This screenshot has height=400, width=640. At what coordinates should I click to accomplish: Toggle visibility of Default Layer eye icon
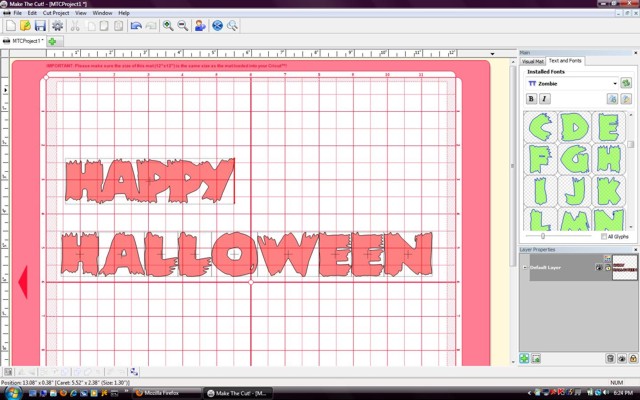tap(599, 267)
